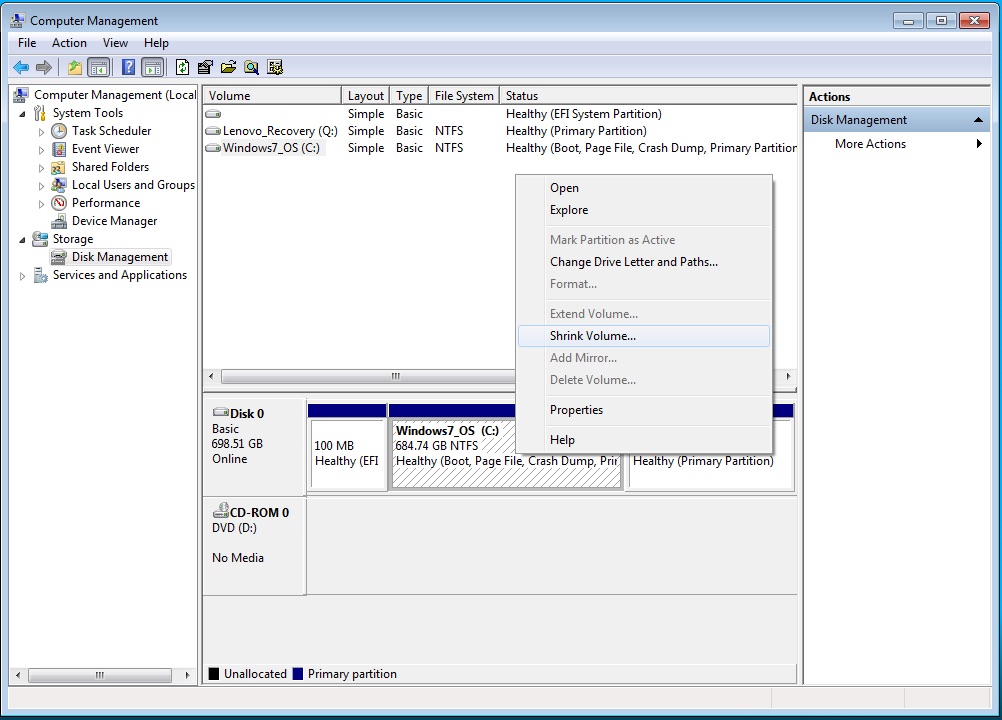Screen dimensions: 1002x720
Task: Click the Refresh toolbar icon
Action: 182,67
